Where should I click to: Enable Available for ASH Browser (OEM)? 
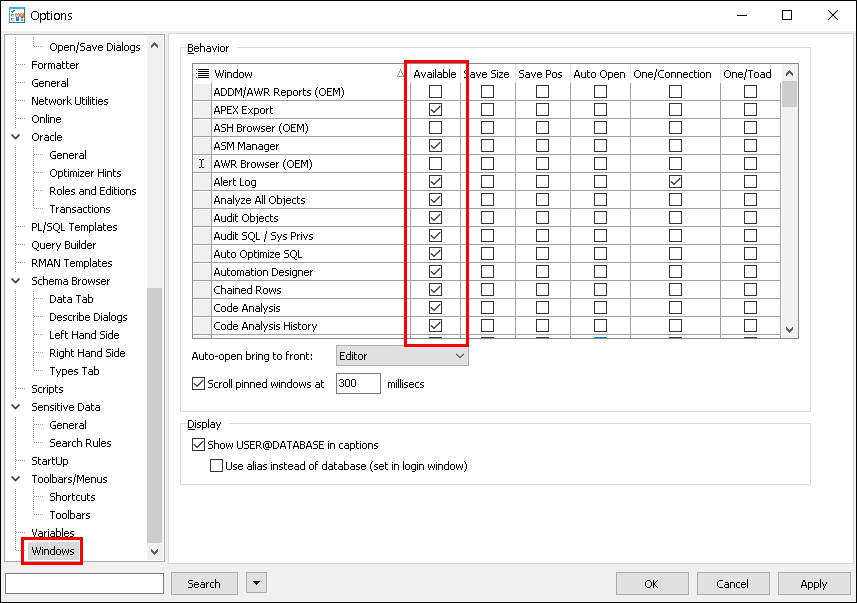[x=435, y=128]
